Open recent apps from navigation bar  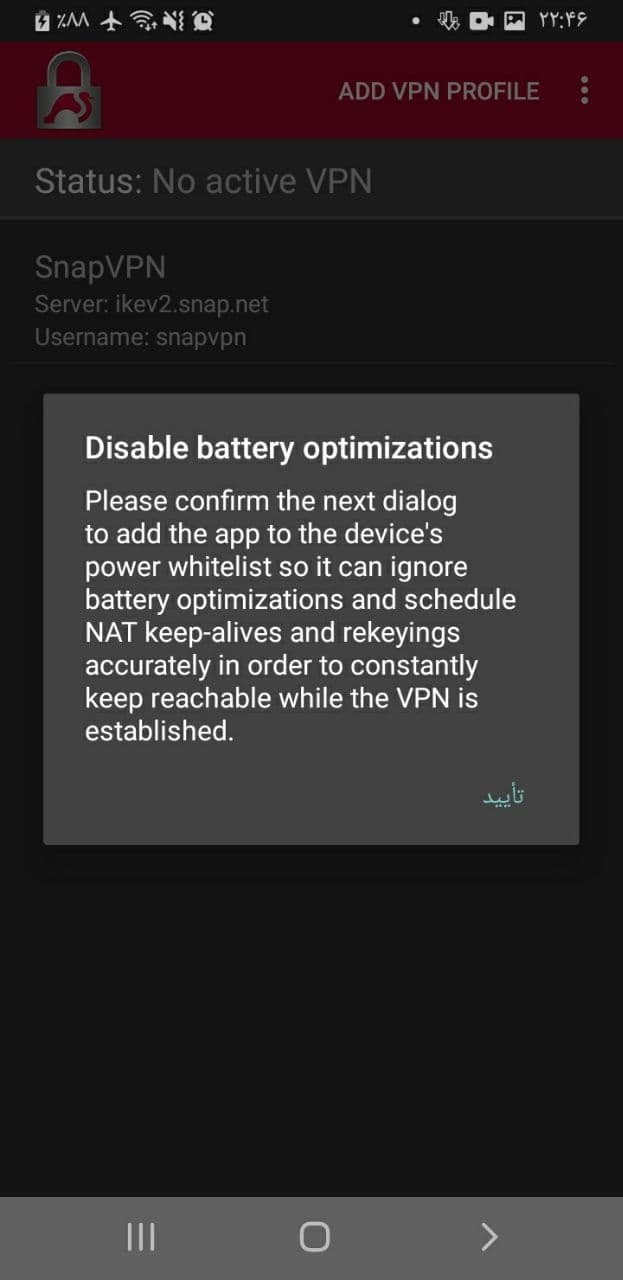pos(141,1238)
